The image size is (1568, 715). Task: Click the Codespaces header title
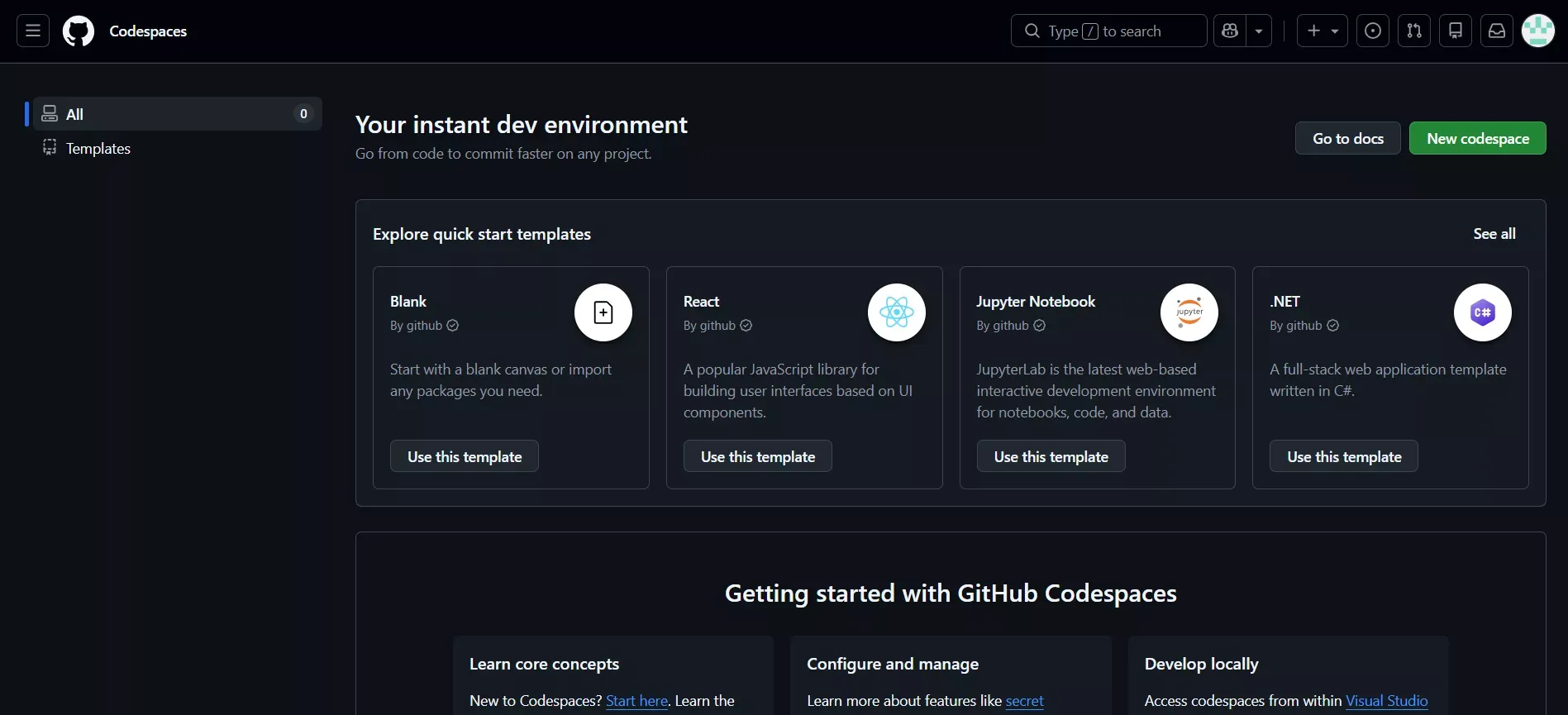coord(148,31)
